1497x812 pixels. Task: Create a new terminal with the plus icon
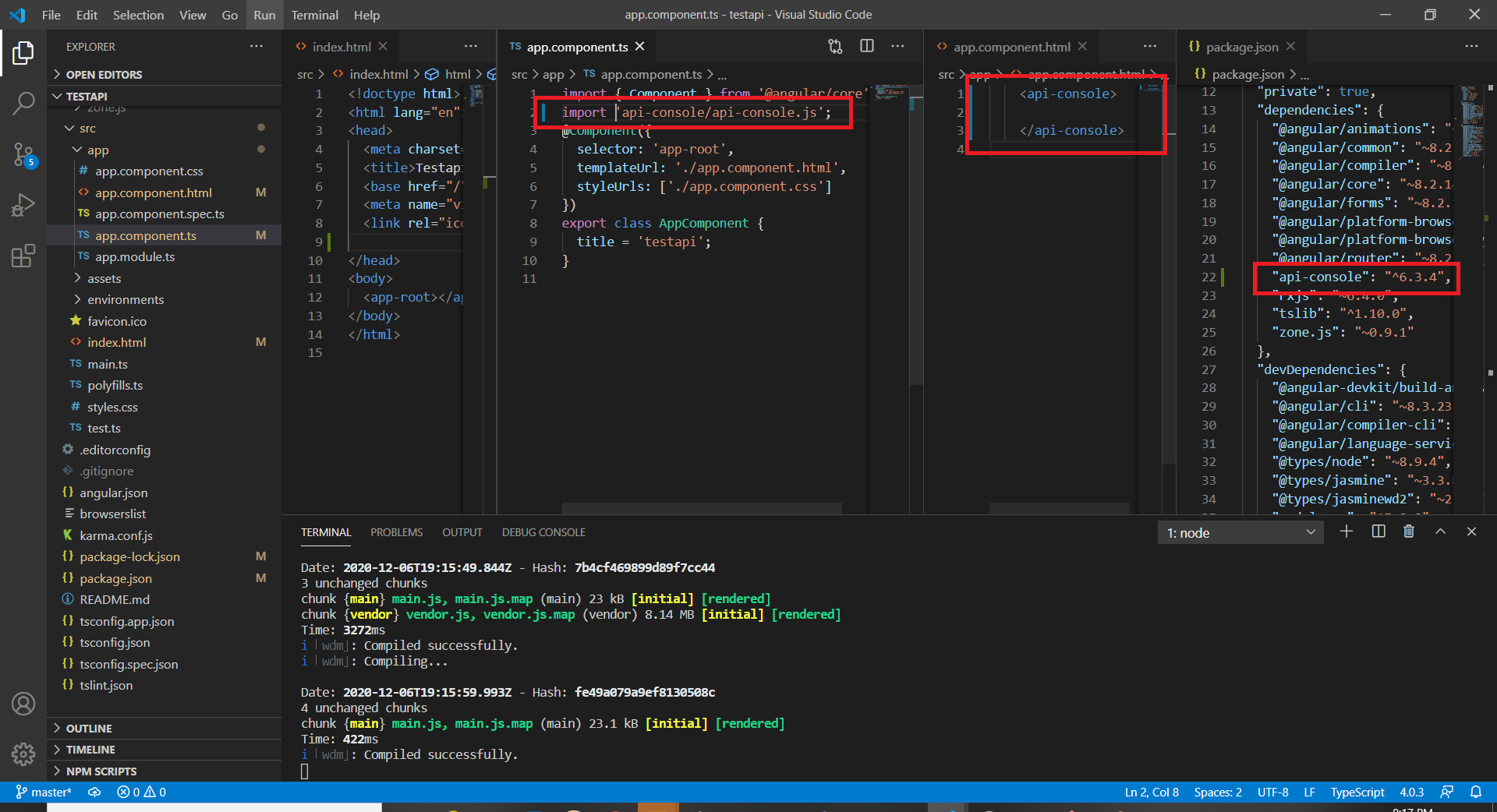pyautogui.click(x=1346, y=531)
